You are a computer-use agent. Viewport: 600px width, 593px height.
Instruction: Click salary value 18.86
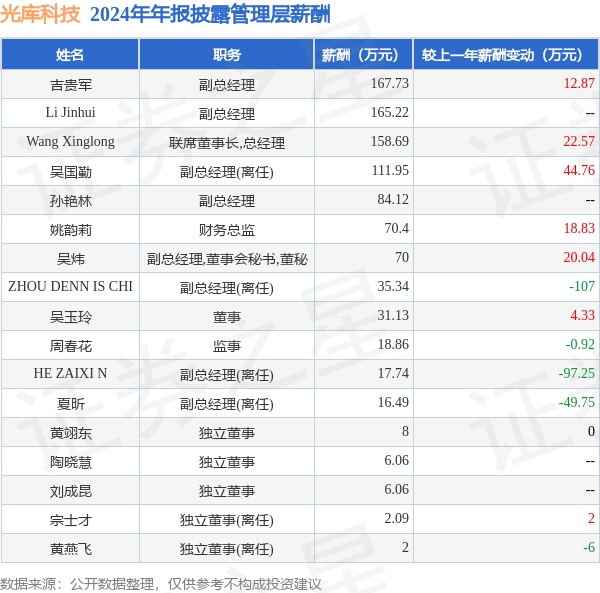393,344
